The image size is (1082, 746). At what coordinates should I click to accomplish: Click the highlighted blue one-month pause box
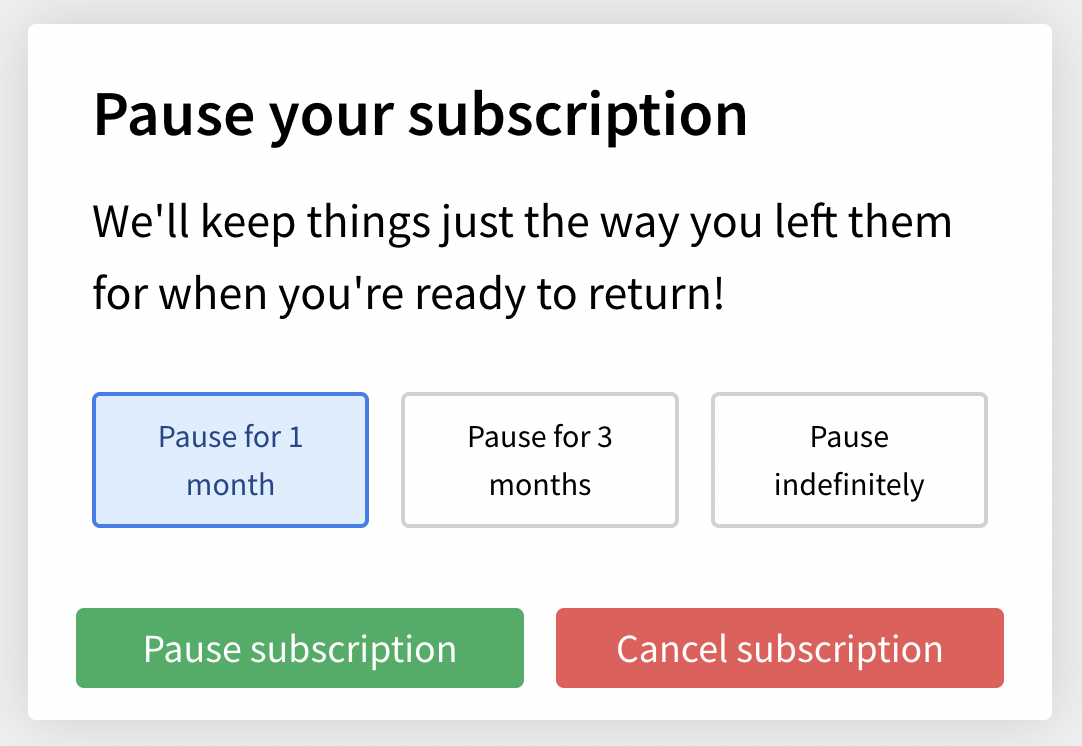tap(230, 460)
